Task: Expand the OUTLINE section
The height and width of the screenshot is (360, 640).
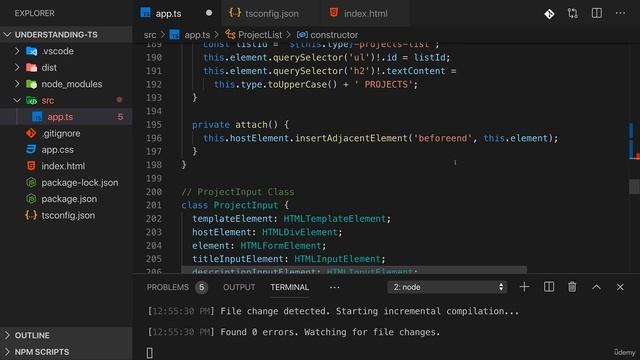Action: (x=7, y=335)
